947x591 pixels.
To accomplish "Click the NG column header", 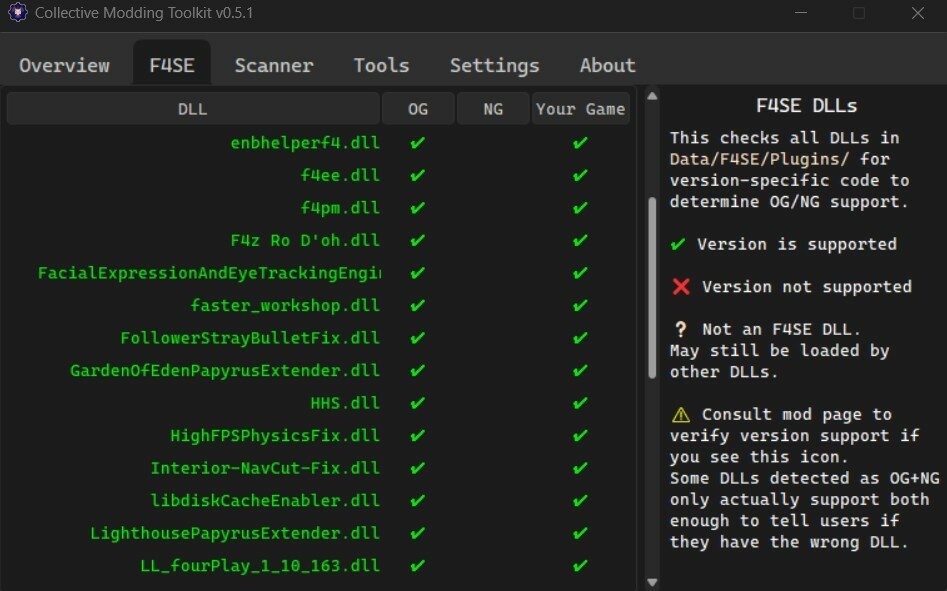I will [x=493, y=109].
